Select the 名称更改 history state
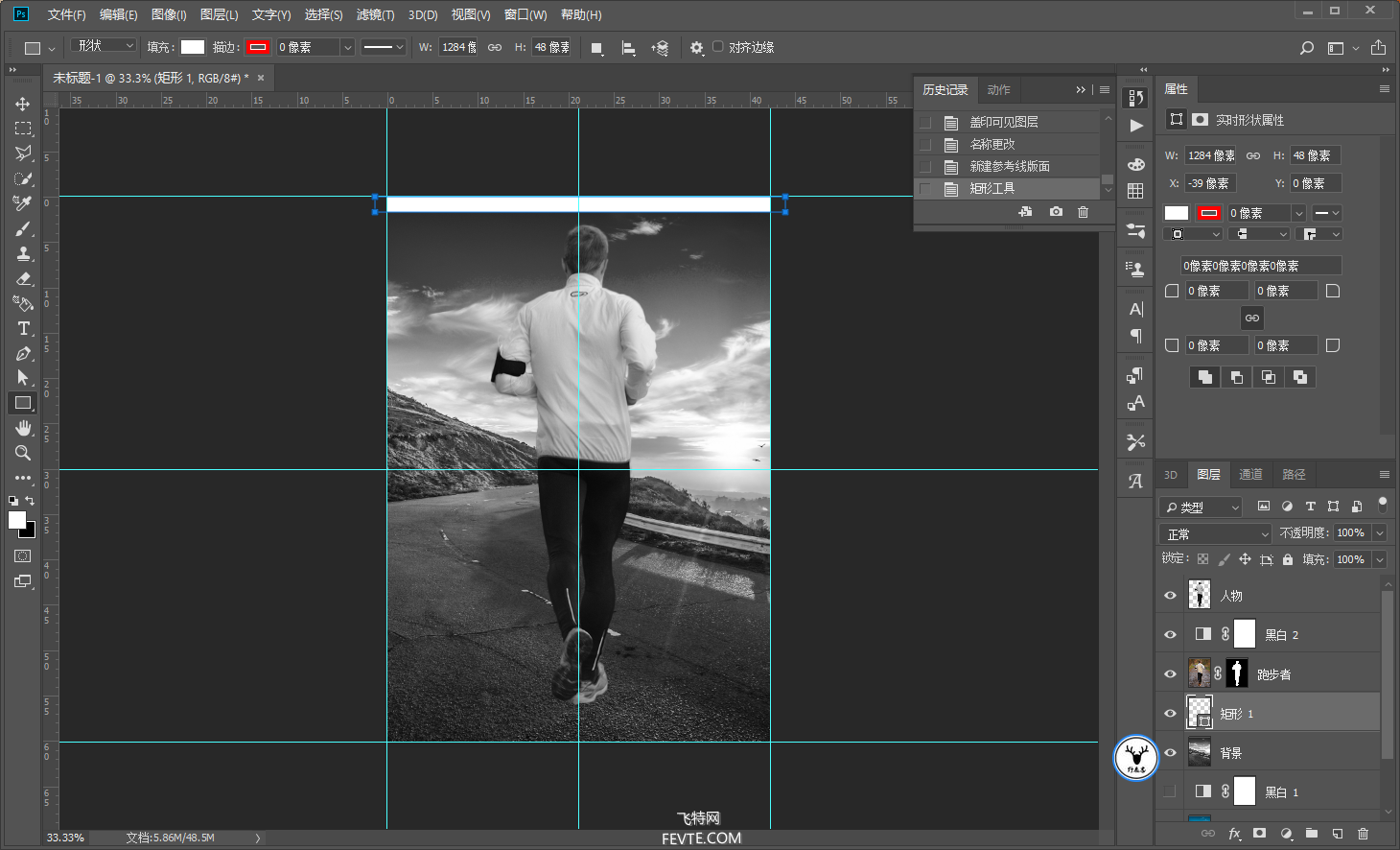The width and height of the screenshot is (1400, 850). pos(992,144)
